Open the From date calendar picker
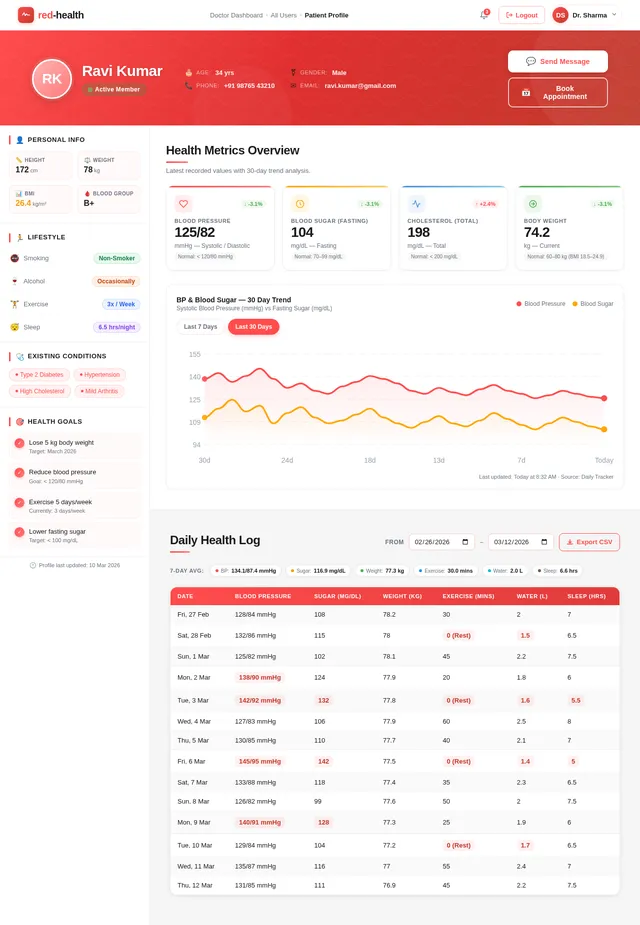Viewport: 640px width, 925px height. pyautogui.click(x=466, y=542)
